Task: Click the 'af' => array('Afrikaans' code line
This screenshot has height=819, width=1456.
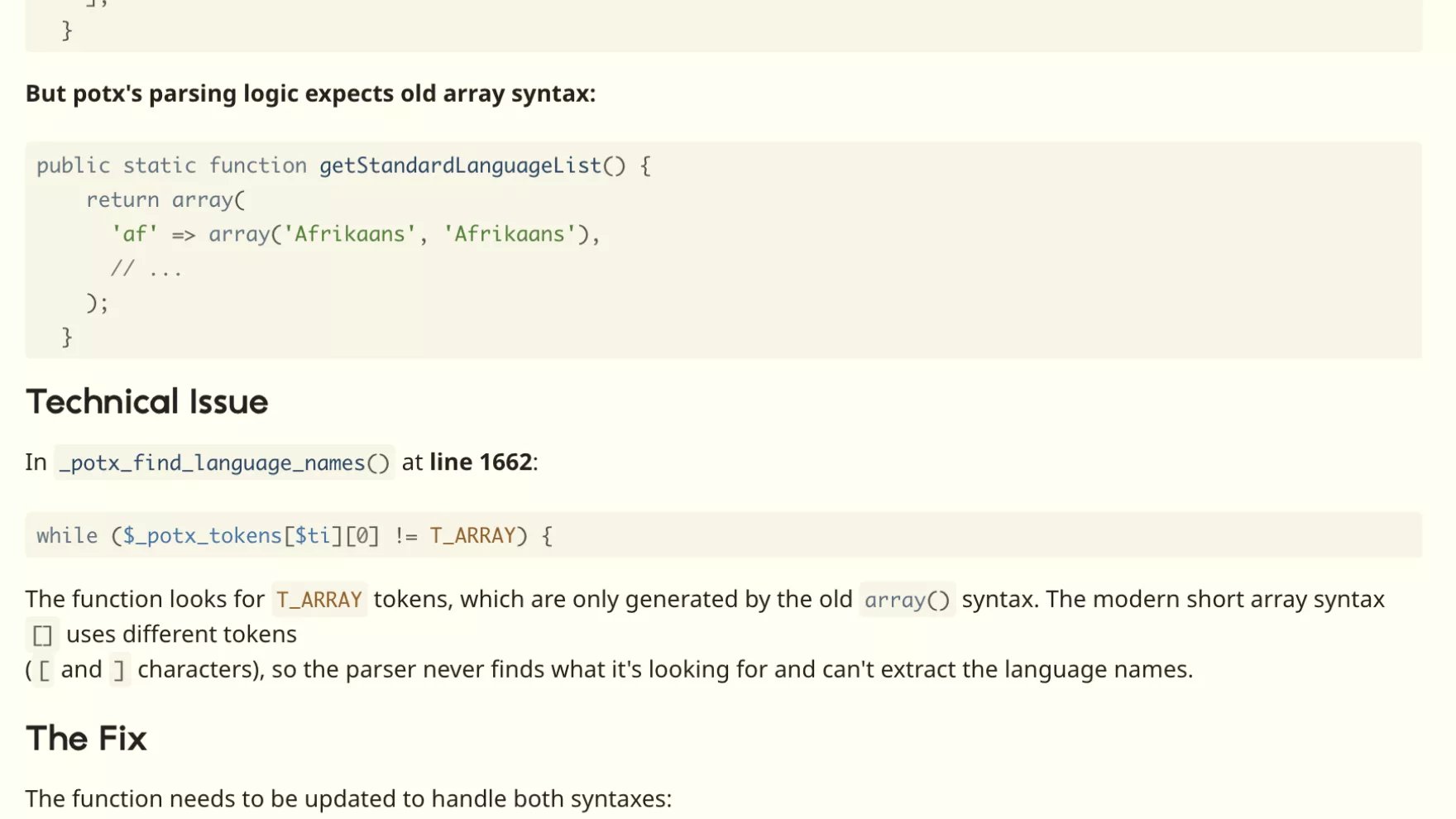Action: pyautogui.click(x=356, y=234)
